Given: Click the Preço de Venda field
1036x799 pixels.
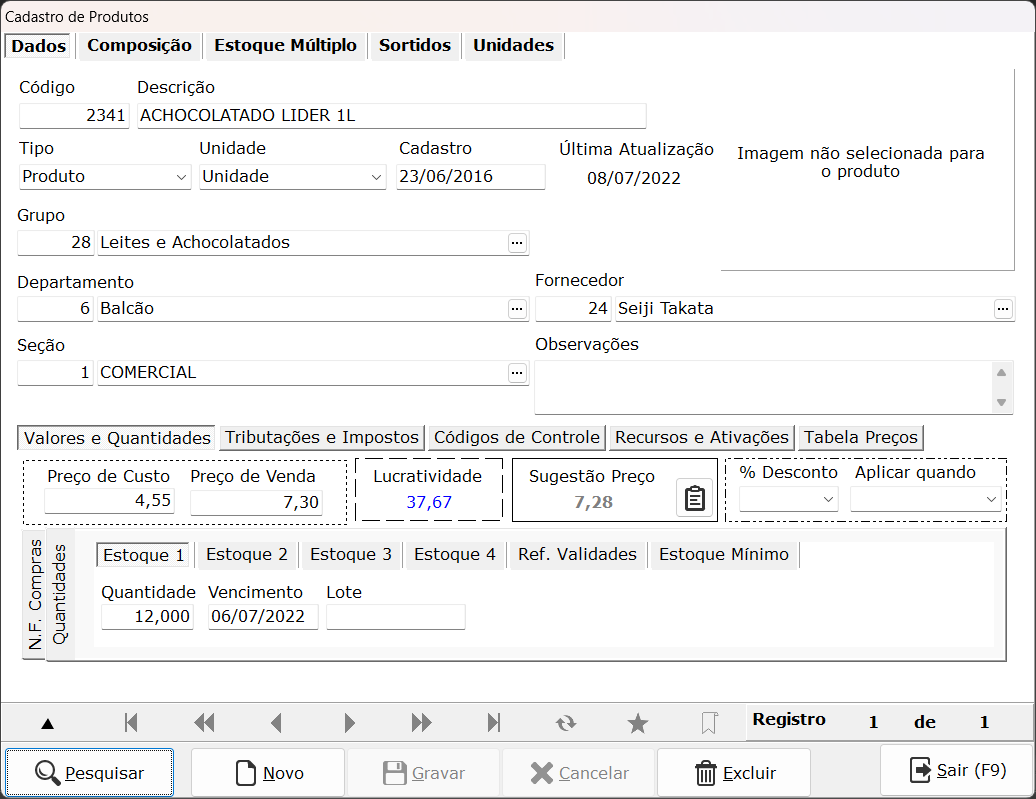Looking at the screenshot, I should 256,502.
